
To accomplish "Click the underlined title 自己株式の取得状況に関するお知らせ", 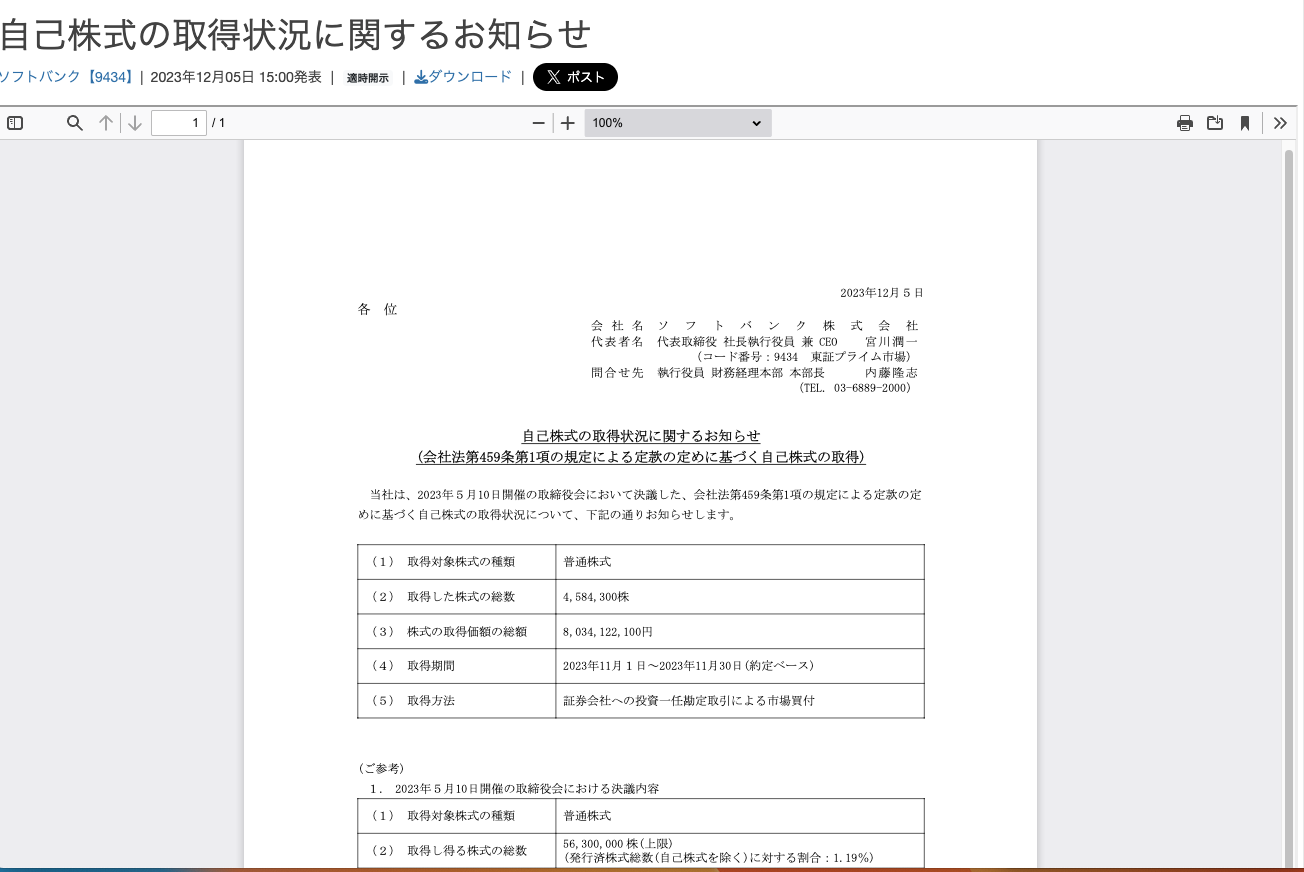I will pos(641,436).
